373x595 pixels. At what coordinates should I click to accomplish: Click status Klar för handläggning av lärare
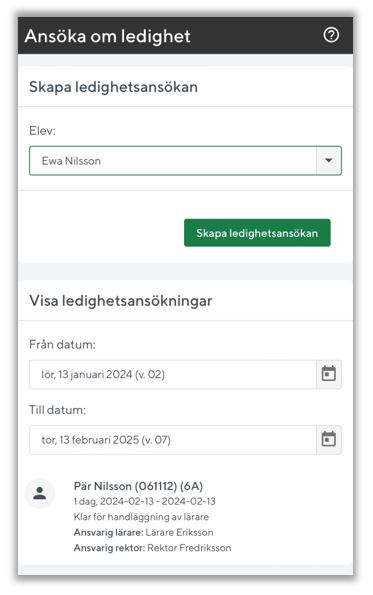tap(141, 517)
